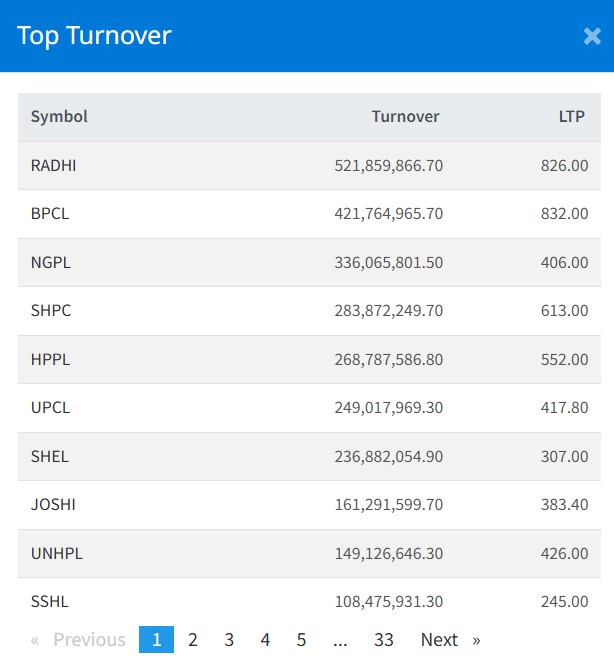Screen dimensions: 614x672
Task: Click the SHPC stock symbol
Action: point(51,311)
